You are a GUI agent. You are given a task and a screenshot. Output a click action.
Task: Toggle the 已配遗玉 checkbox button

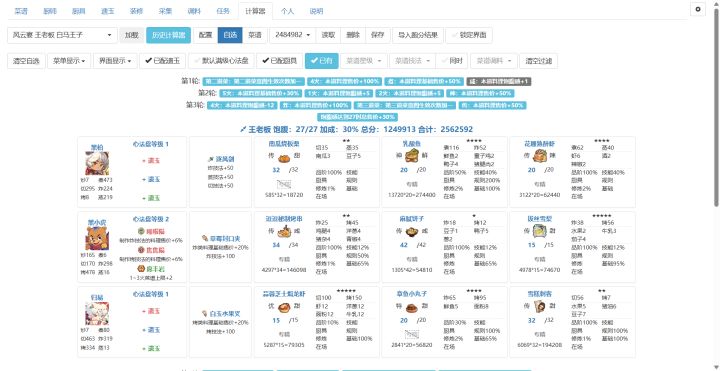pos(163,61)
